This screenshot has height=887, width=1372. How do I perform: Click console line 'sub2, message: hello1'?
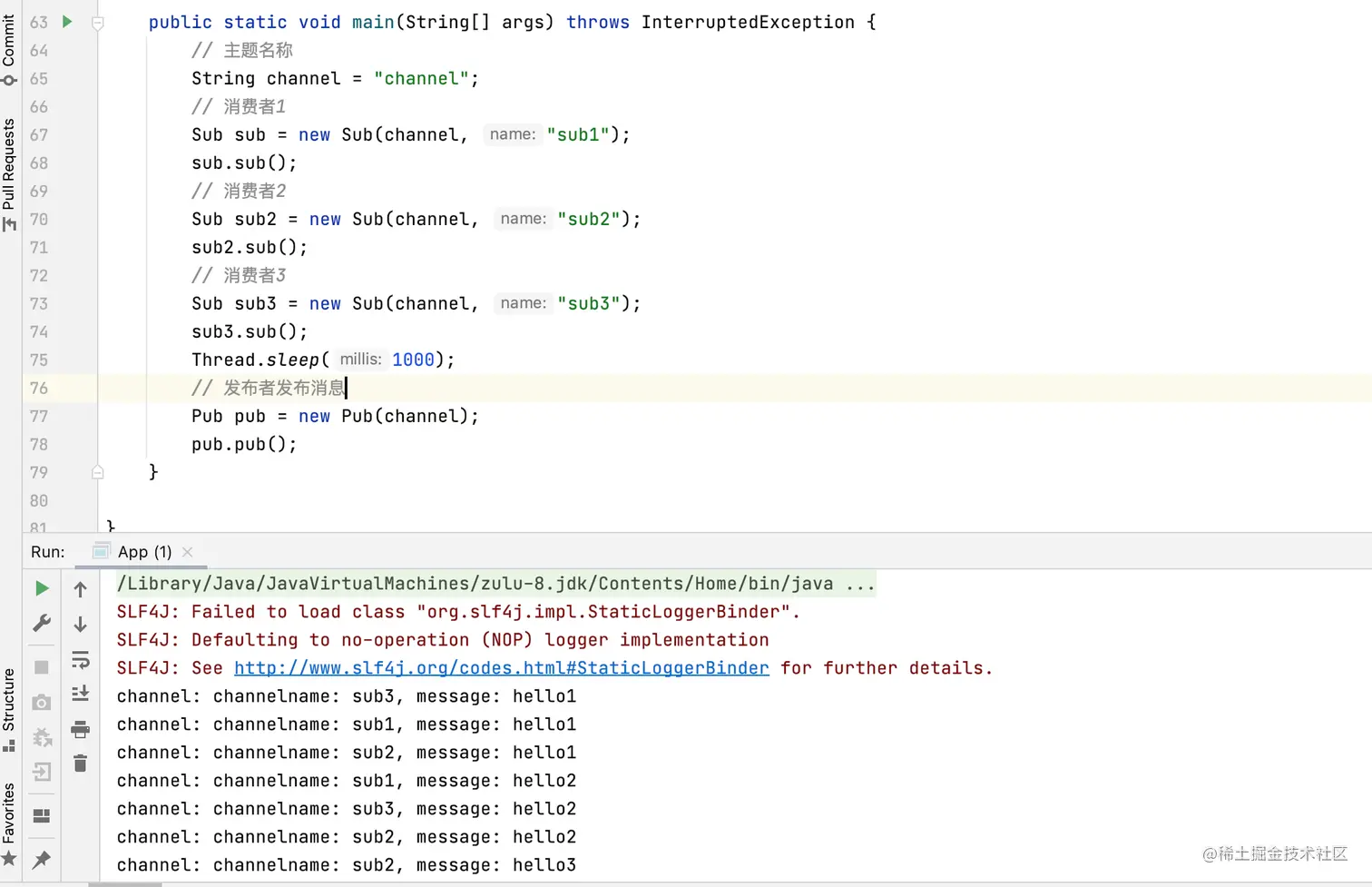pyautogui.click(x=347, y=753)
